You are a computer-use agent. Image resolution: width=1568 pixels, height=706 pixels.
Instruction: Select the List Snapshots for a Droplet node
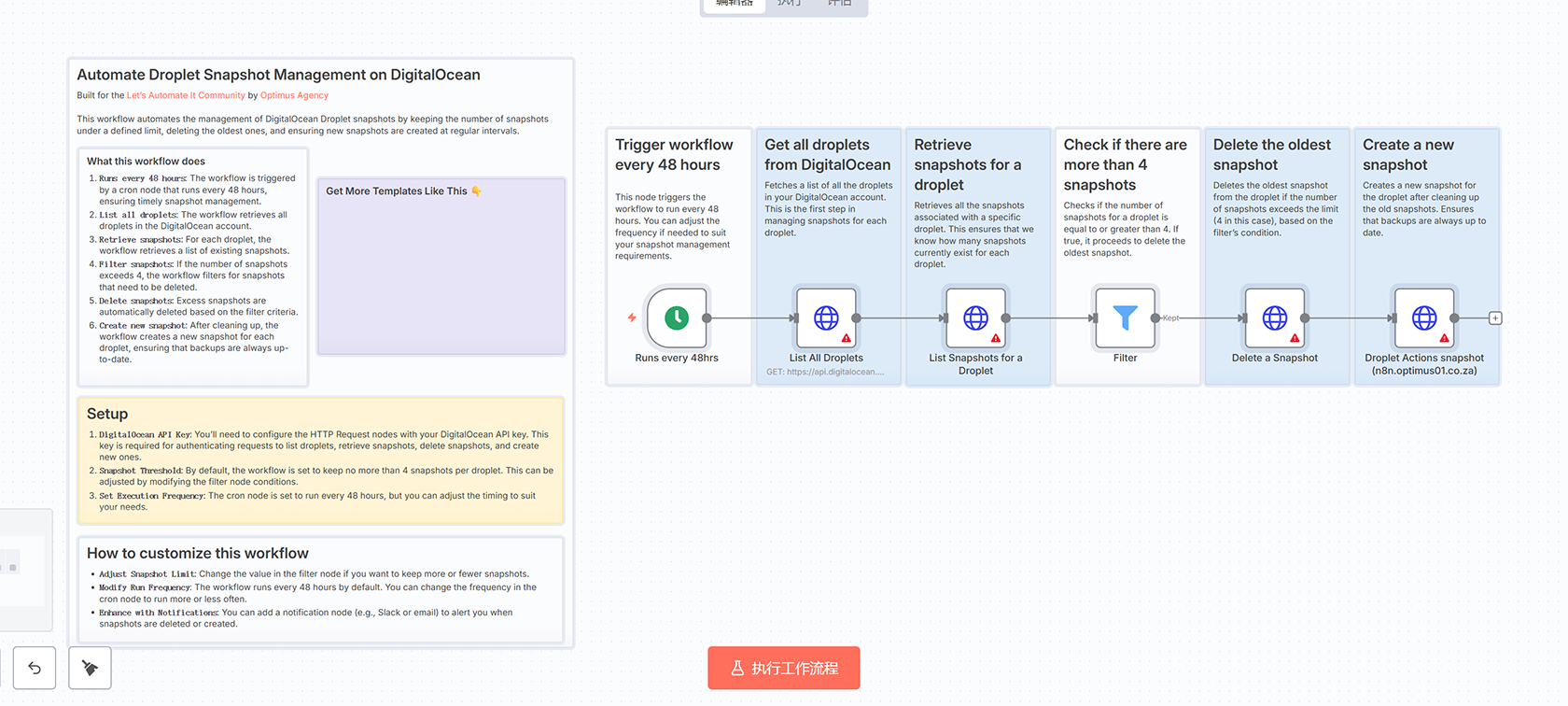[975, 318]
